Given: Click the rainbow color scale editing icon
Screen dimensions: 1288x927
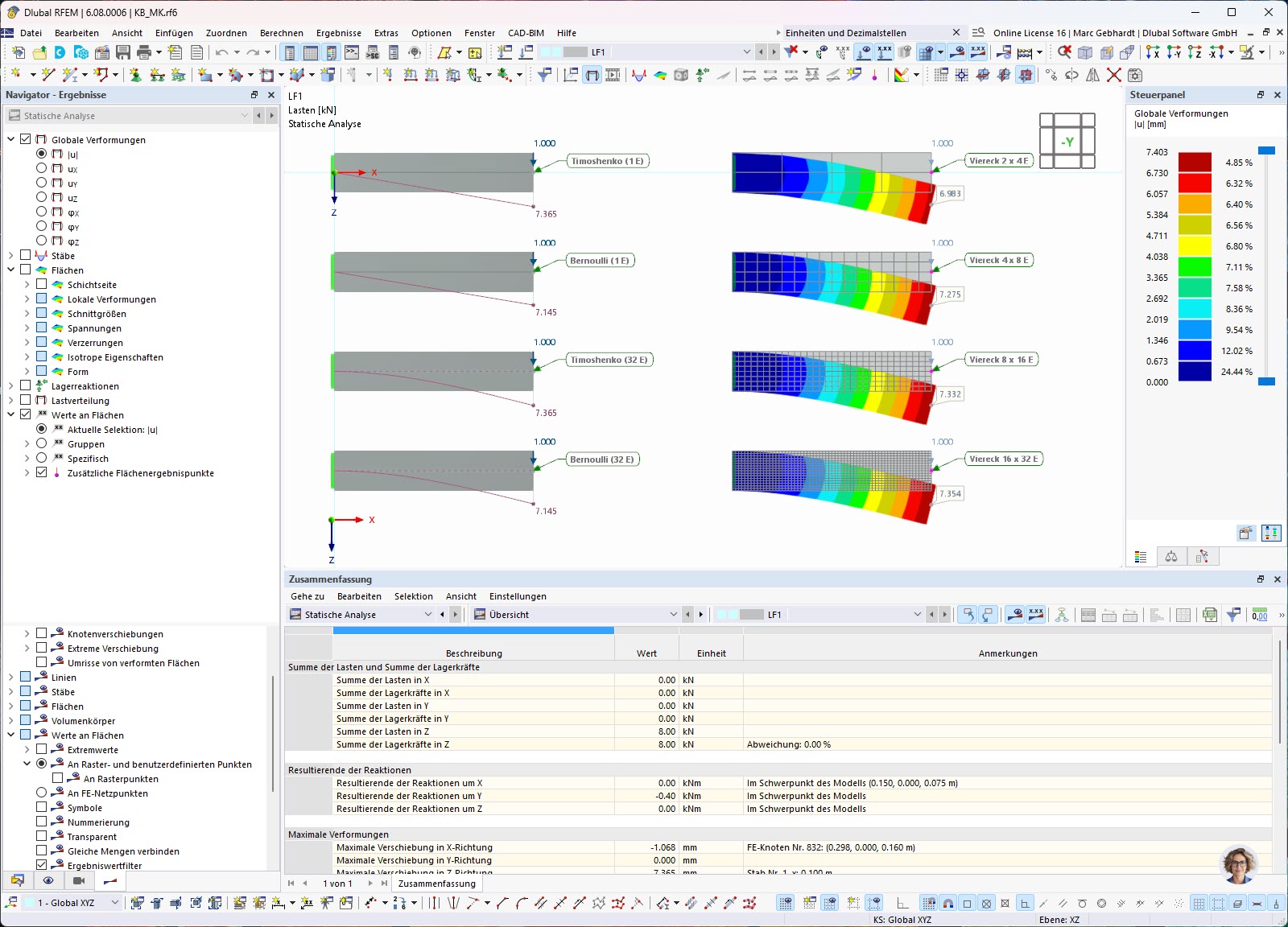Looking at the screenshot, I should click(x=902, y=74).
